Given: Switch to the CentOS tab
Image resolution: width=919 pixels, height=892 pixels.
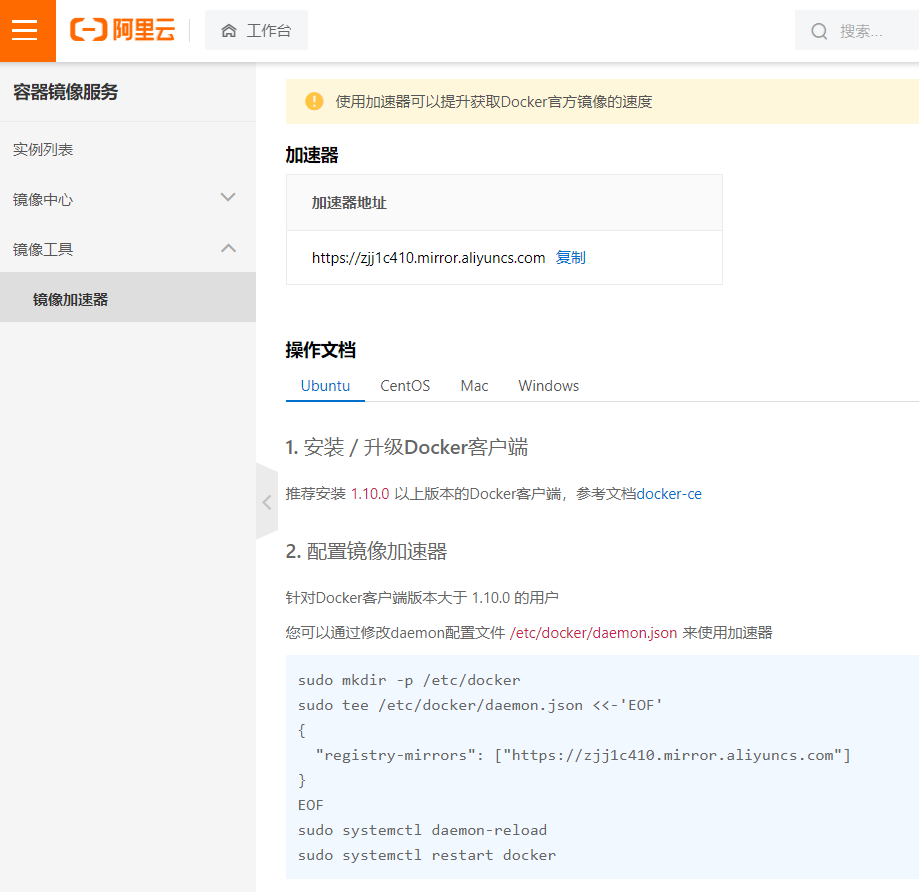Looking at the screenshot, I should tap(405, 386).
